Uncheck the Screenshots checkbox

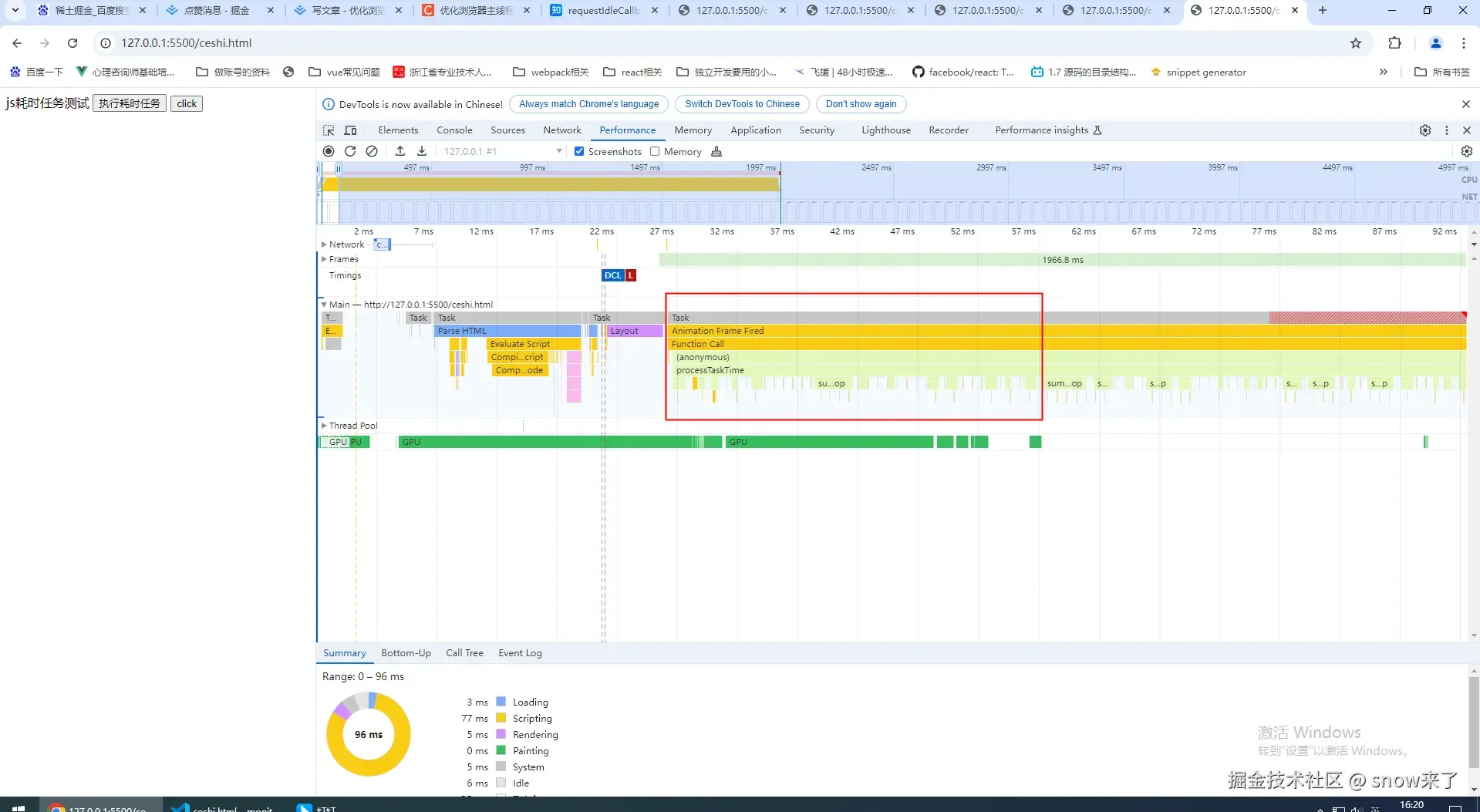(579, 151)
